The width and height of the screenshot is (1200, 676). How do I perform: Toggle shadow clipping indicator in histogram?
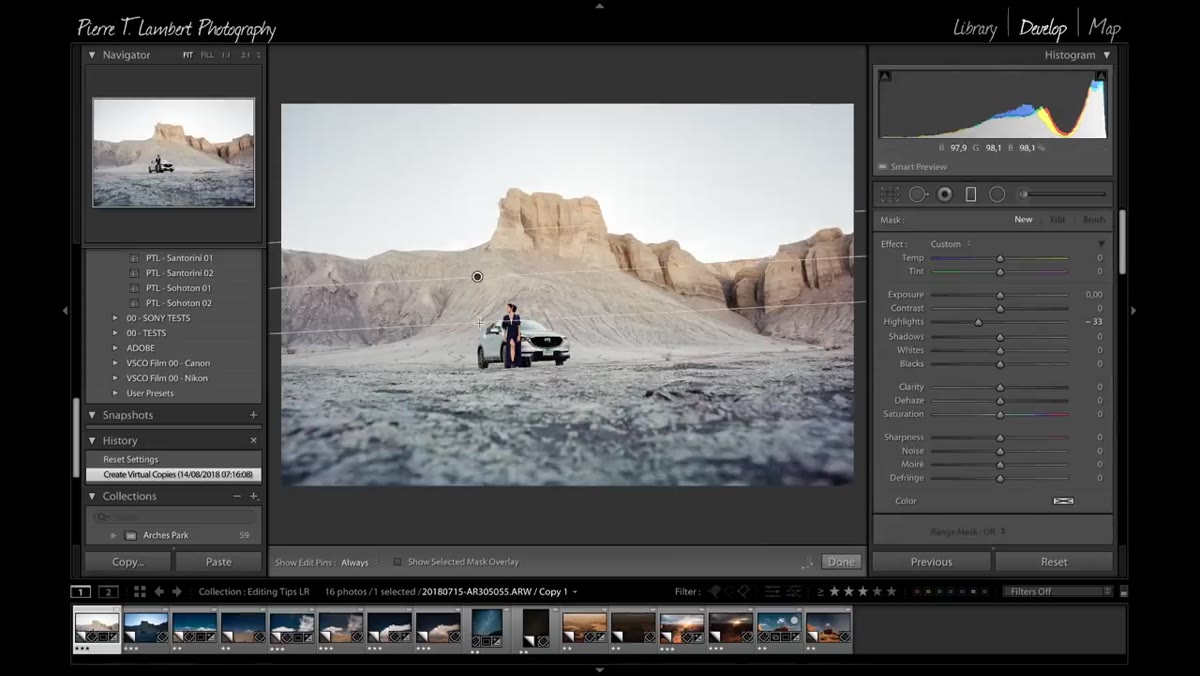(885, 76)
